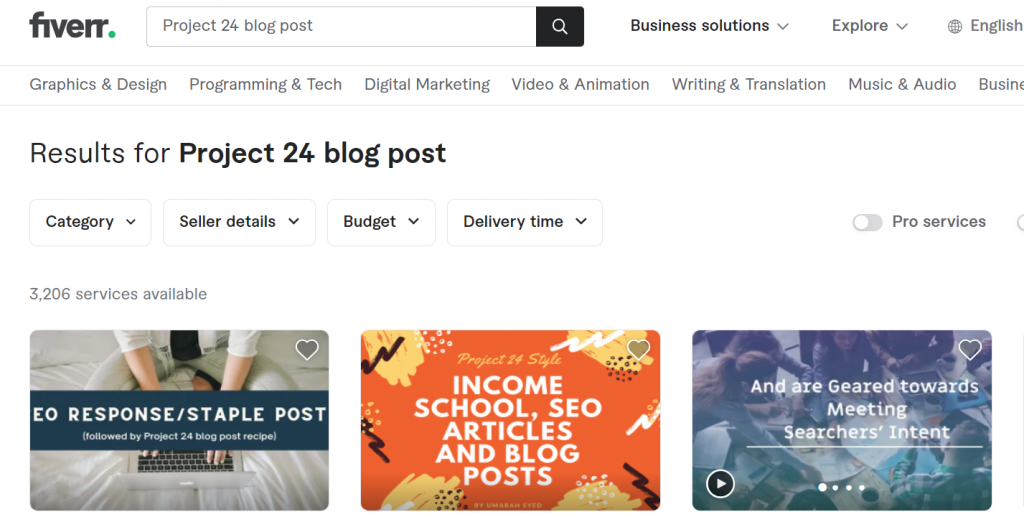Expand the Category filter dropdown
This screenshot has width=1024, height=517.
coord(91,222)
